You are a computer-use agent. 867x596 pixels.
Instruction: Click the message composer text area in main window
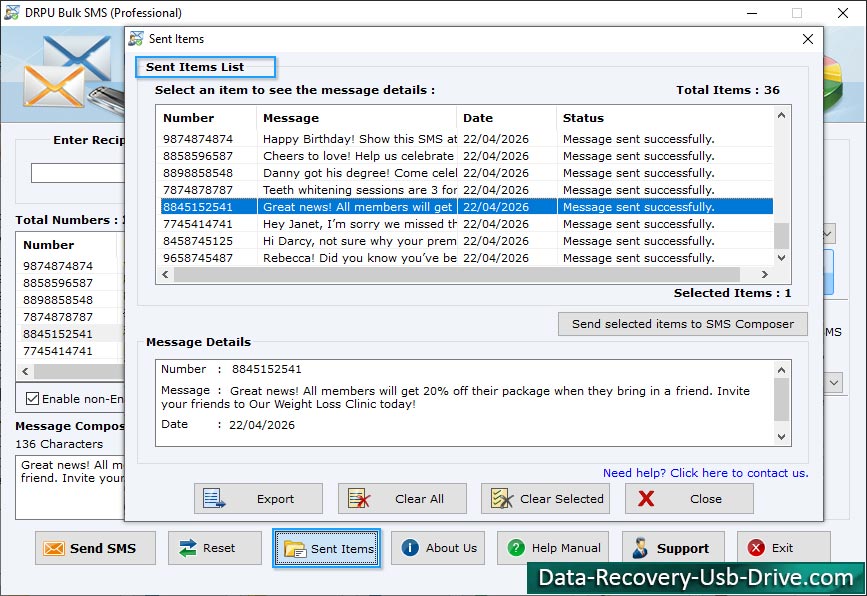coord(70,488)
